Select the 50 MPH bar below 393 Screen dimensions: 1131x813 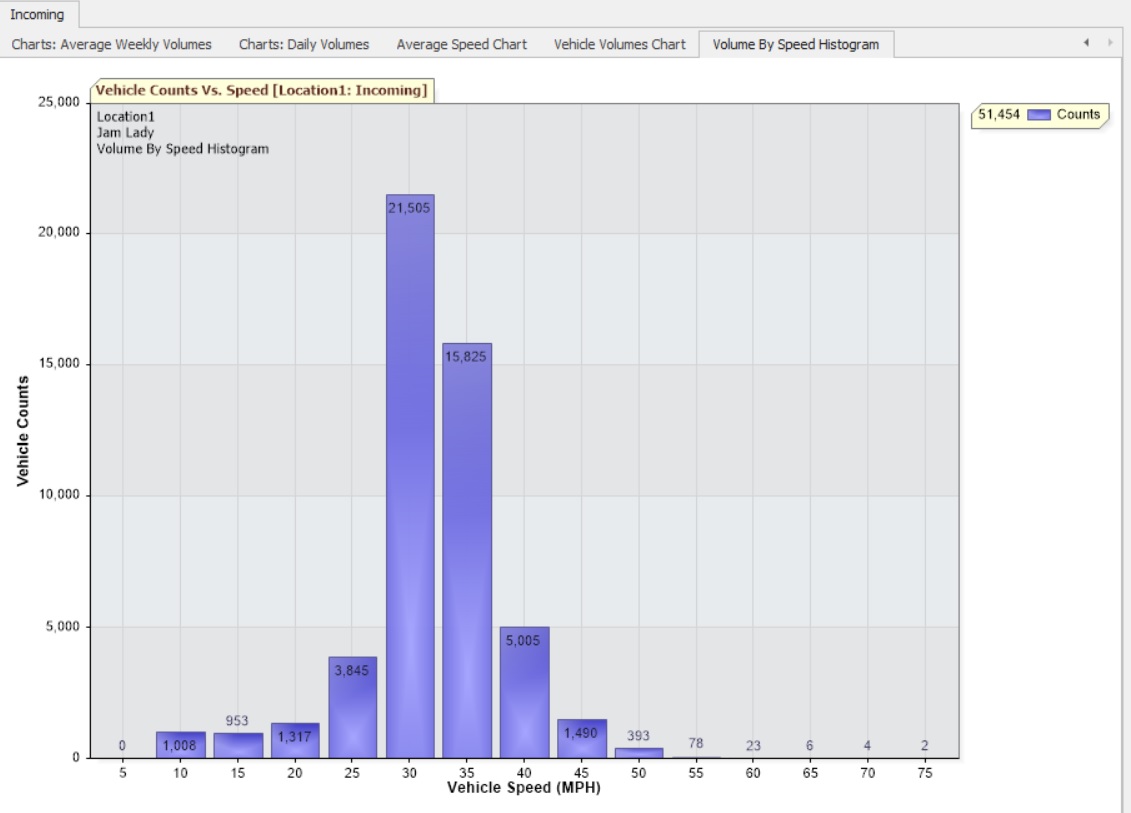tap(638, 752)
